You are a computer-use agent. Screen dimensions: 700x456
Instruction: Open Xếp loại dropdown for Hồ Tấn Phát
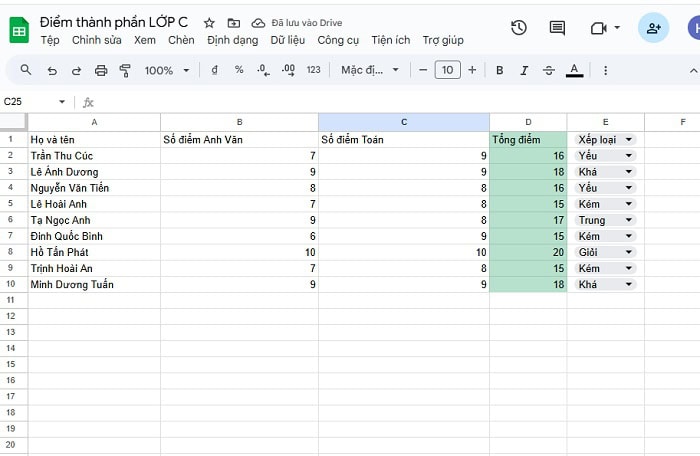[x=629, y=252]
